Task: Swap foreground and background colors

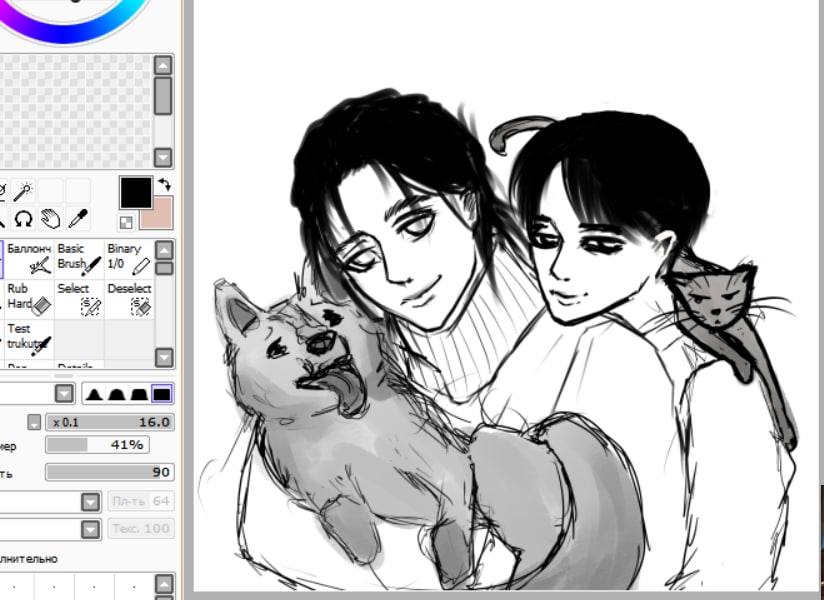Action: pos(163,185)
